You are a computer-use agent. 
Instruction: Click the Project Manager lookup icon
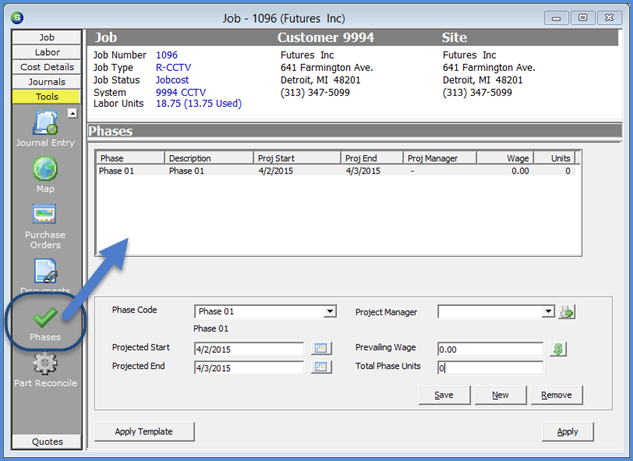[x=567, y=312]
